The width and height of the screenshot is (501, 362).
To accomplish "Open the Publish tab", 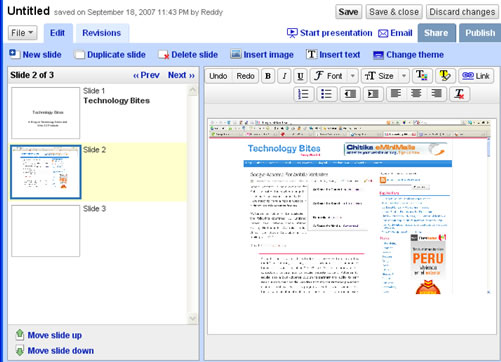I will [480, 33].
